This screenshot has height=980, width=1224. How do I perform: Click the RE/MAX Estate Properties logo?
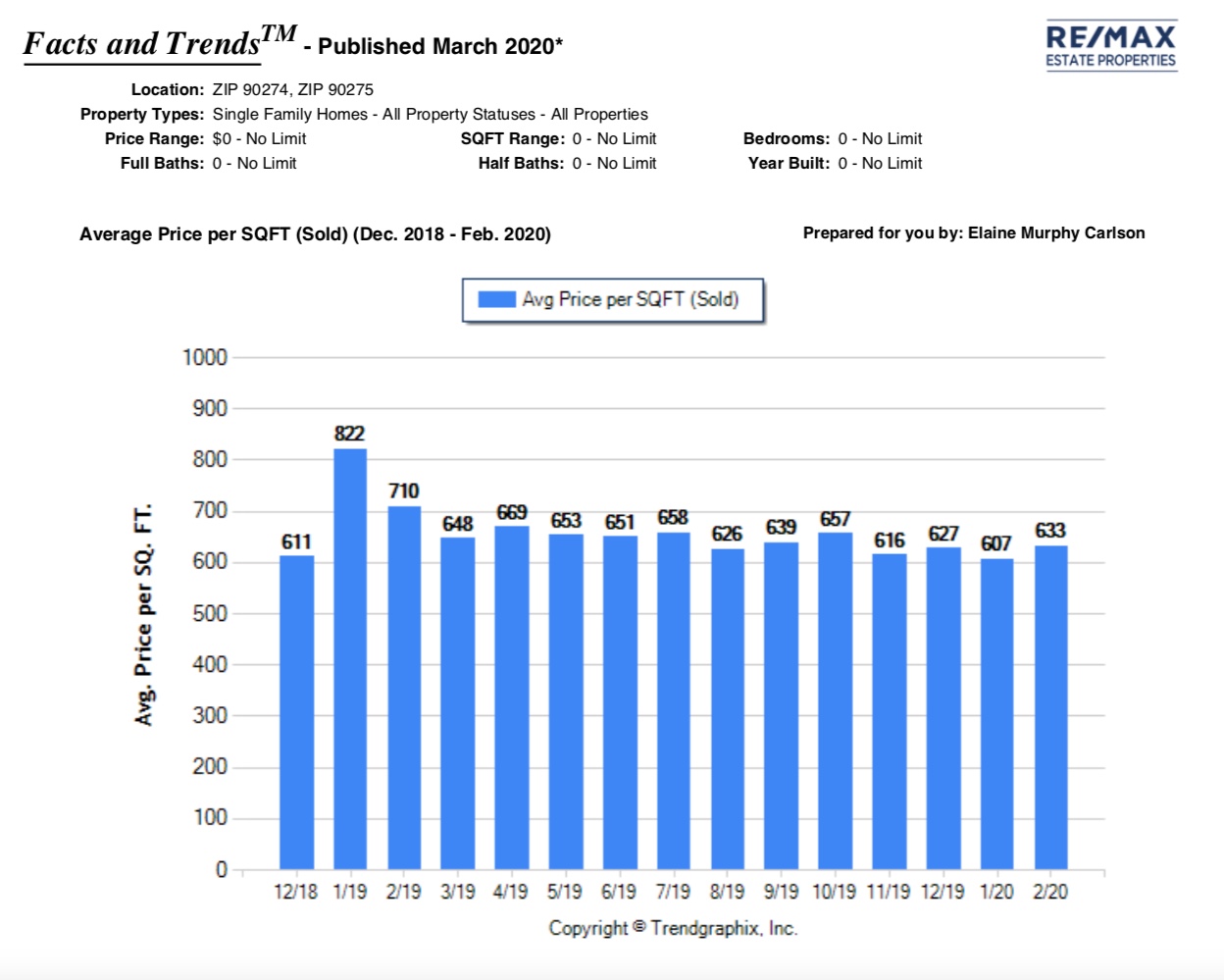(1111, 45)
